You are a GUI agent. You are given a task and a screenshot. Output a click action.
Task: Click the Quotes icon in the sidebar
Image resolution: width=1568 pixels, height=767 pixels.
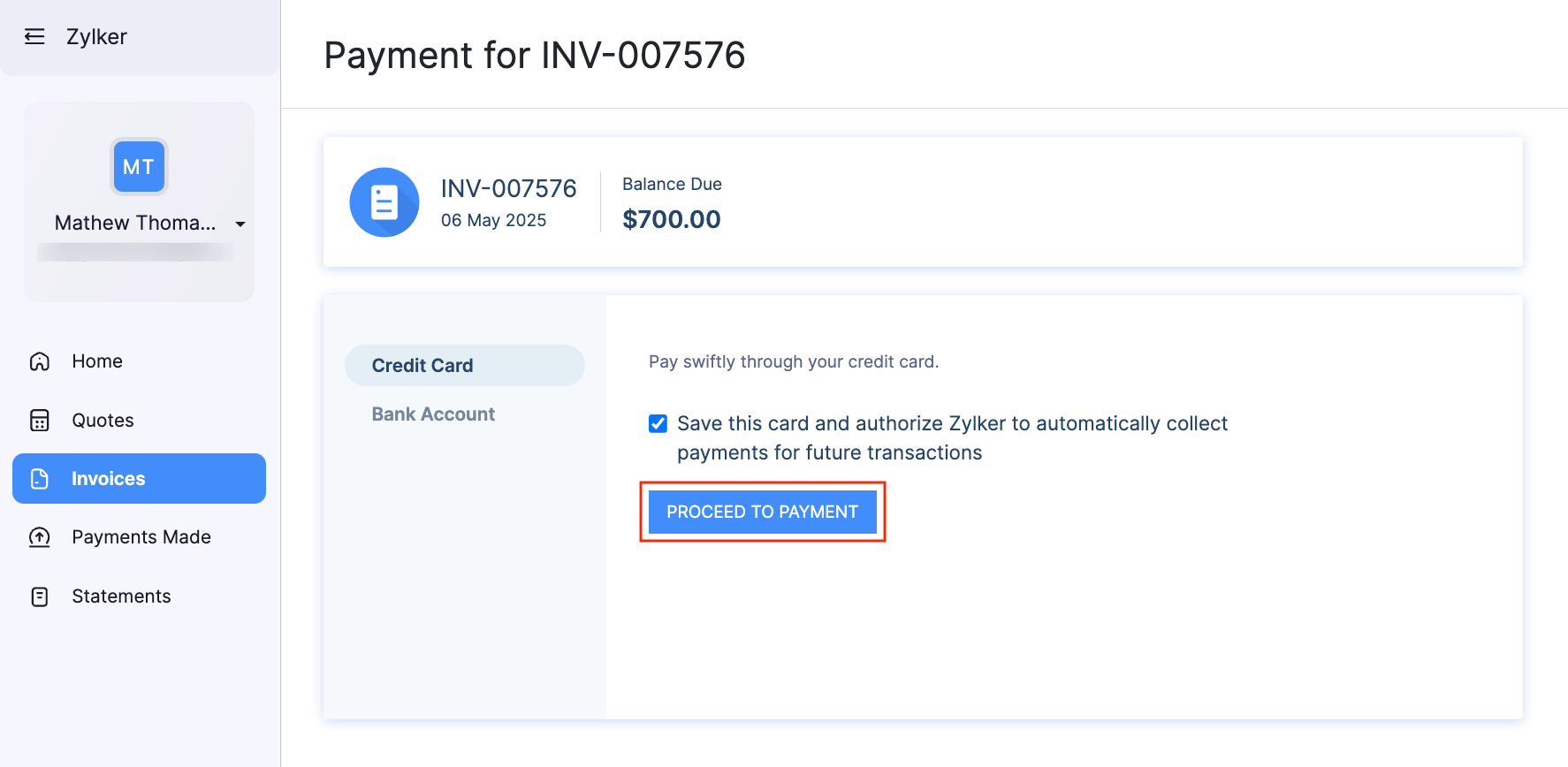(39, 420)
